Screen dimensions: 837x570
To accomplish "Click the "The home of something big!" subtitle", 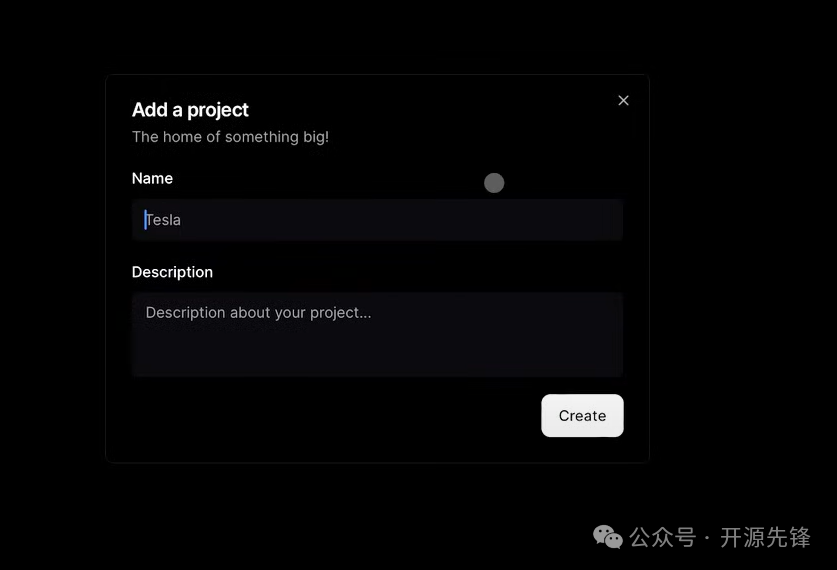I will [x=230, y=137].
